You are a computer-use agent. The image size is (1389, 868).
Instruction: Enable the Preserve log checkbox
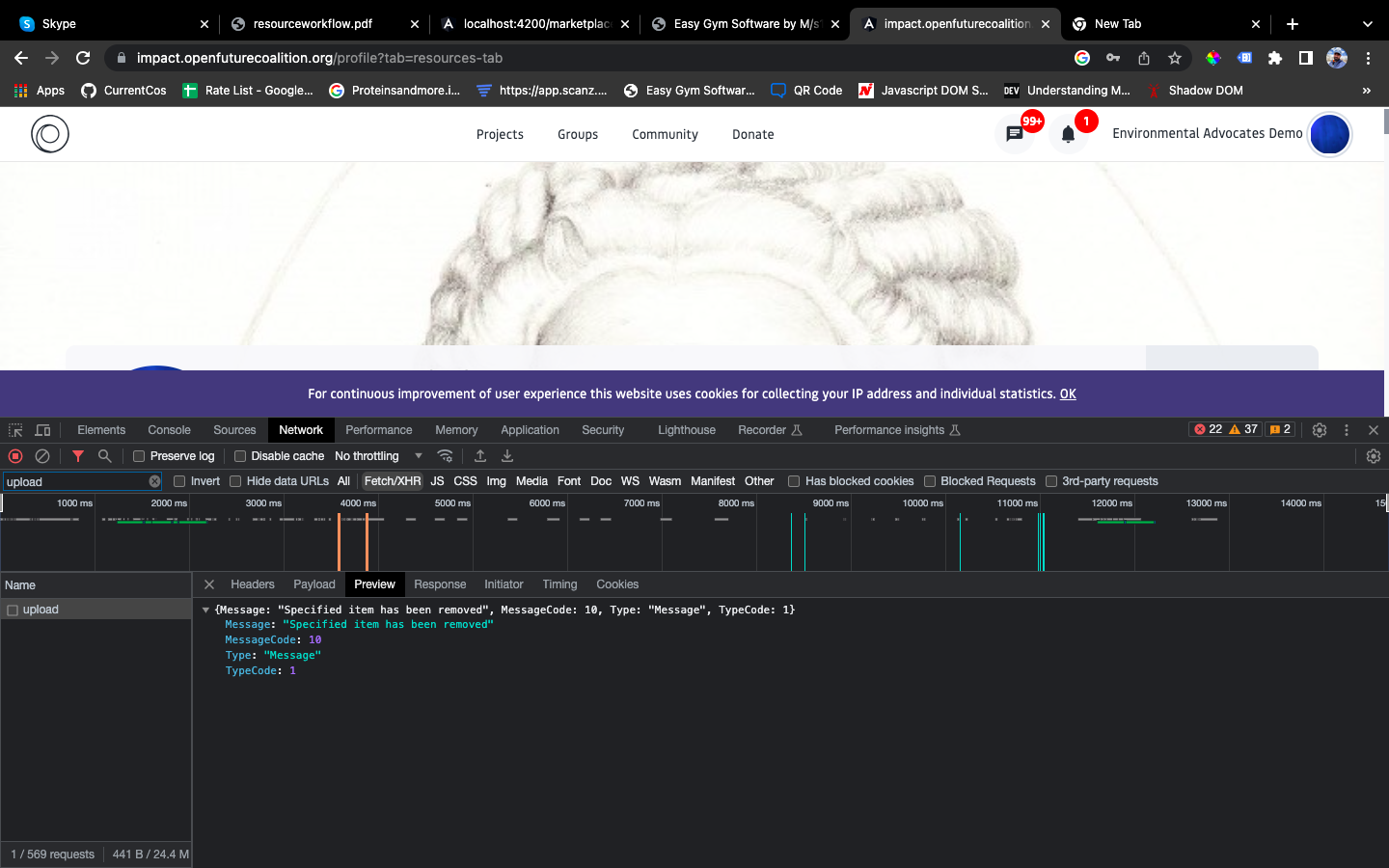(x=139, y=456)
